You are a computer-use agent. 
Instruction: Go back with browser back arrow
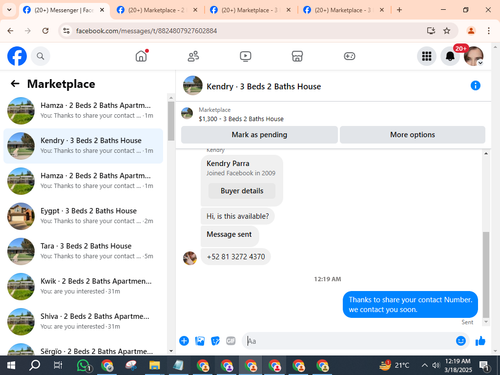10,31
